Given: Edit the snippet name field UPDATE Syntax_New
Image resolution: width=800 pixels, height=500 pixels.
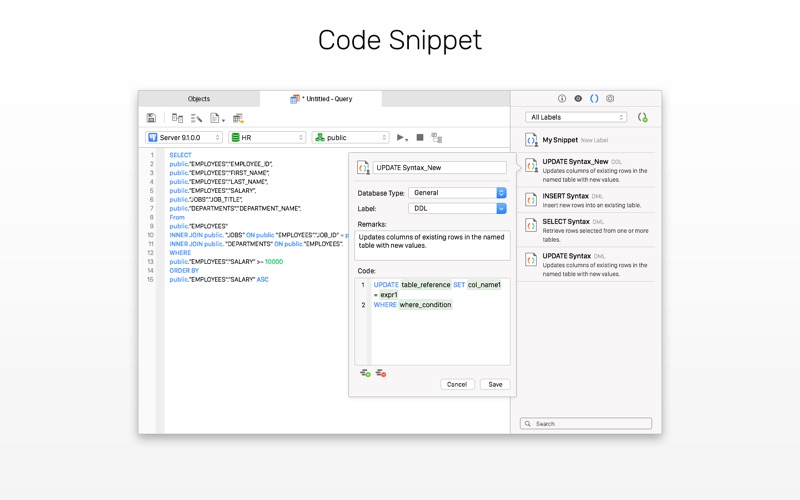Looking at the screenshot, I should coord(439,167).
